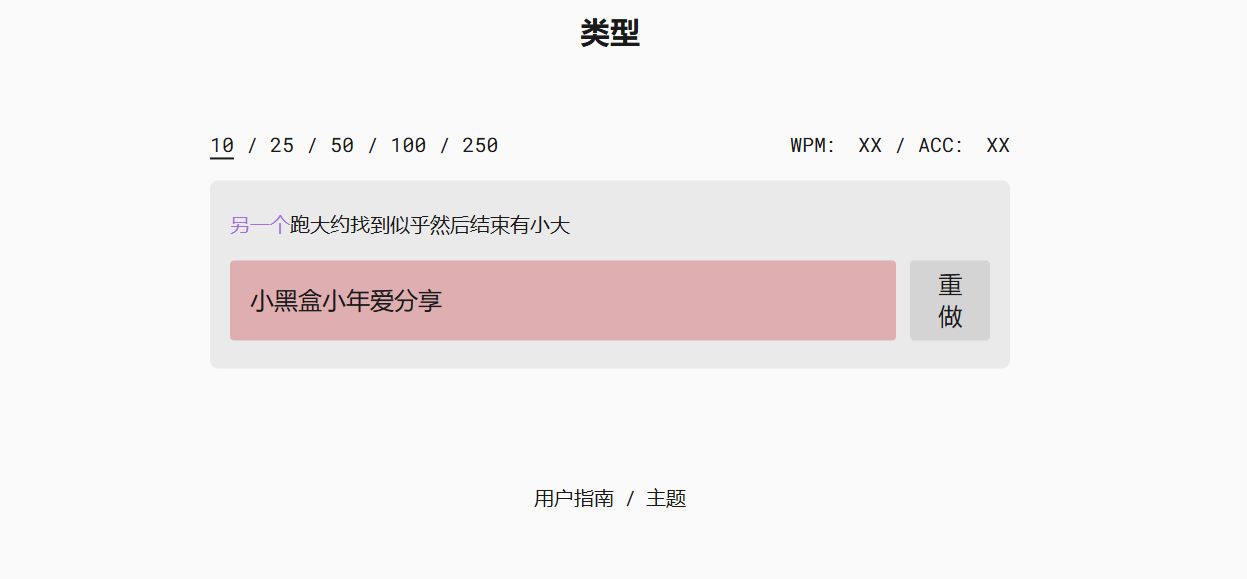1247x579 pixels.
Task: Click the word 大约 in the prompt
Action: point(330,225)
